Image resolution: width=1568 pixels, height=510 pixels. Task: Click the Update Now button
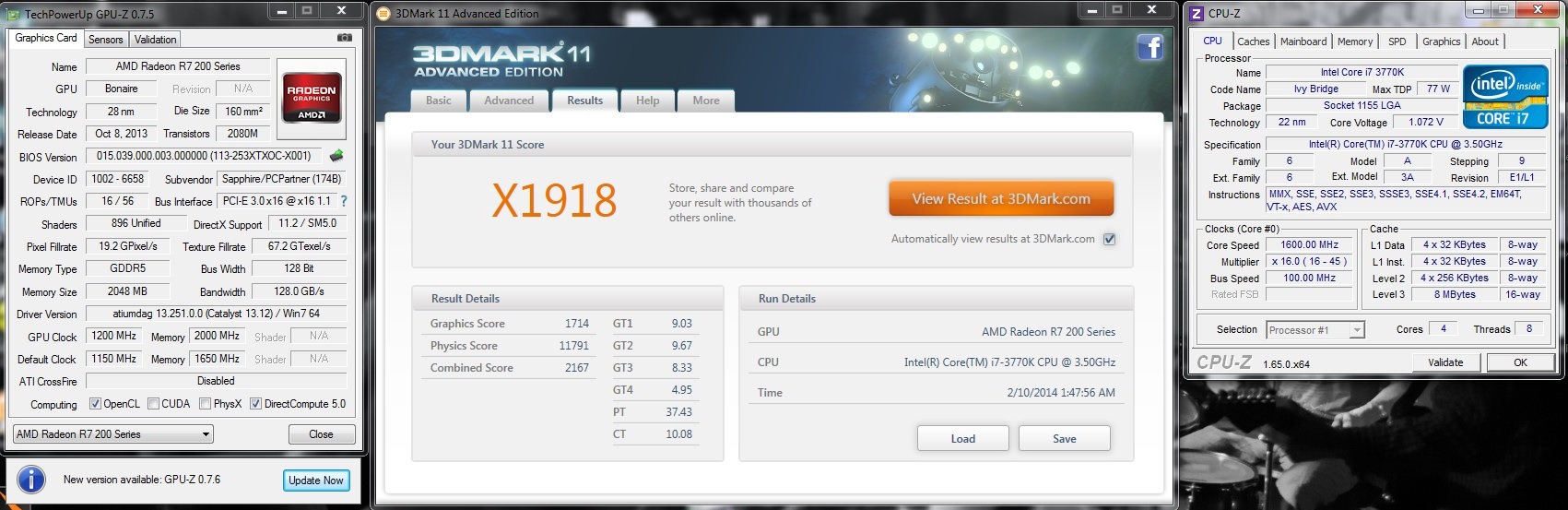click(x=315, y=480)
